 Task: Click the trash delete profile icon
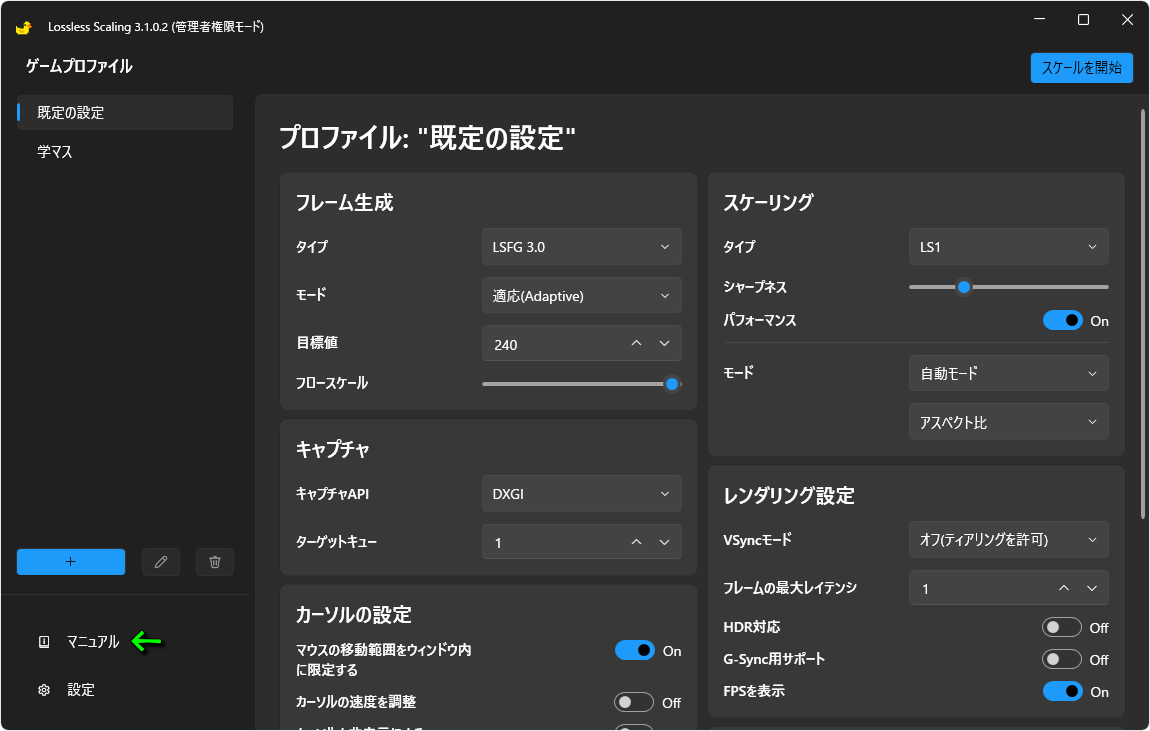coord(215,562)
